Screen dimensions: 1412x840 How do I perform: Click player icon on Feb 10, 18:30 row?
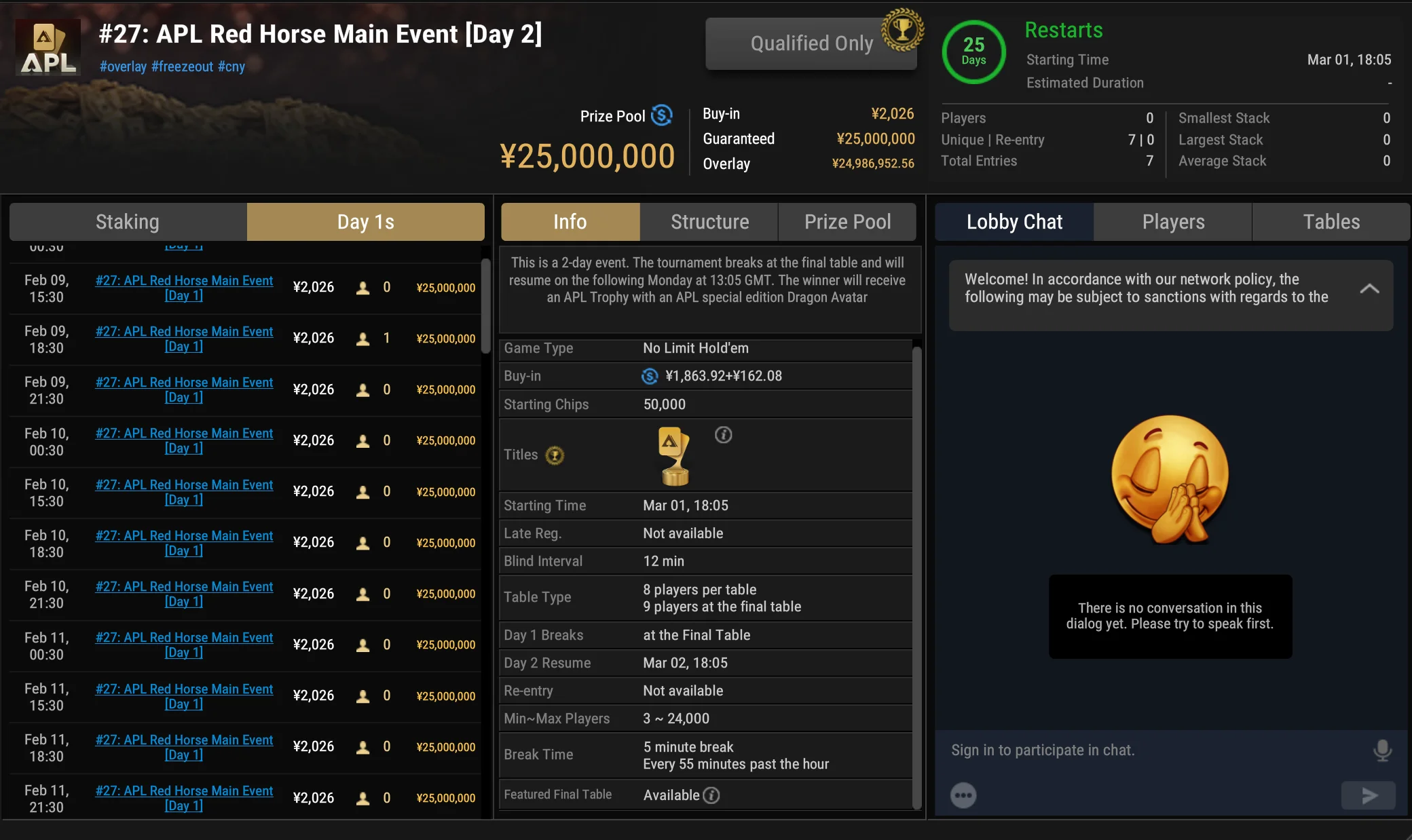(363, 543)
